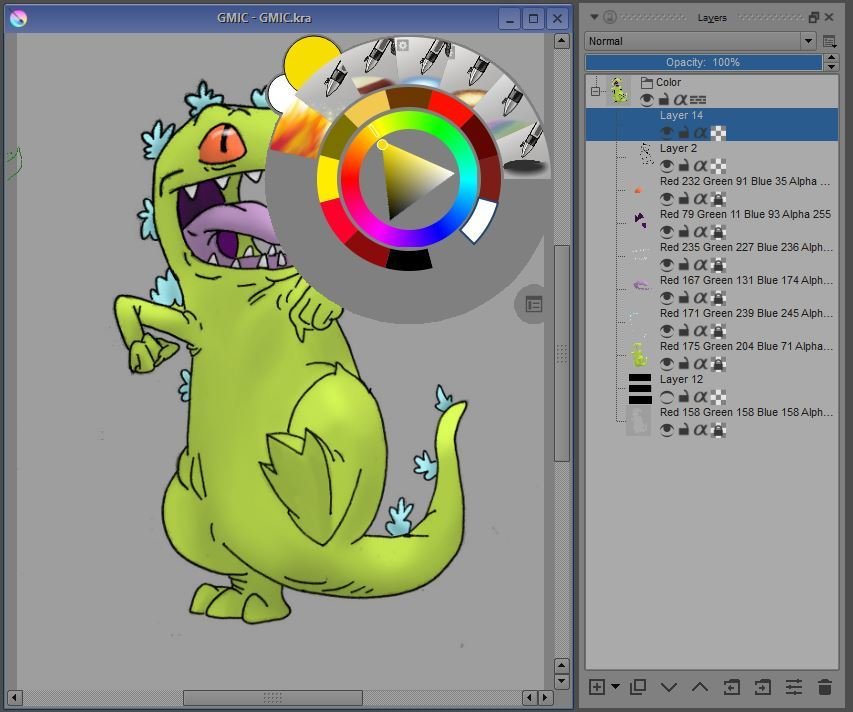Open the dropdown arrow beside the add layer button
This screenshot has height=712, width=853.
pos(615,686)
